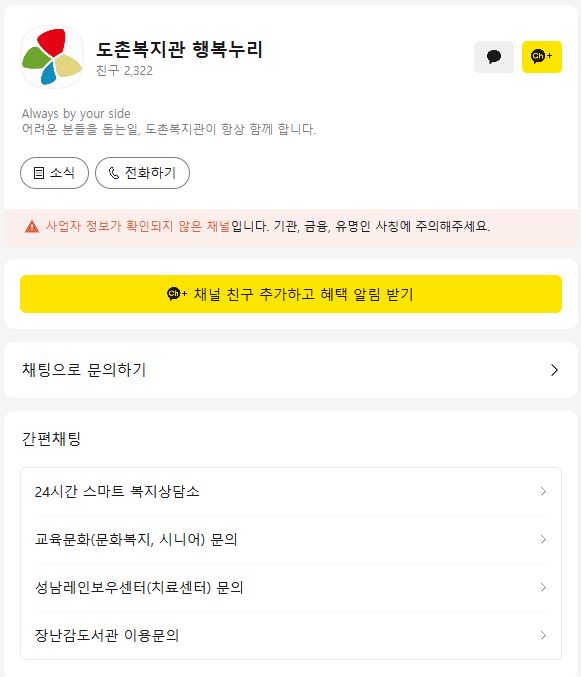
Task: Click the yellow Ch+ add channel icon
Action: (x=542, y=57)
